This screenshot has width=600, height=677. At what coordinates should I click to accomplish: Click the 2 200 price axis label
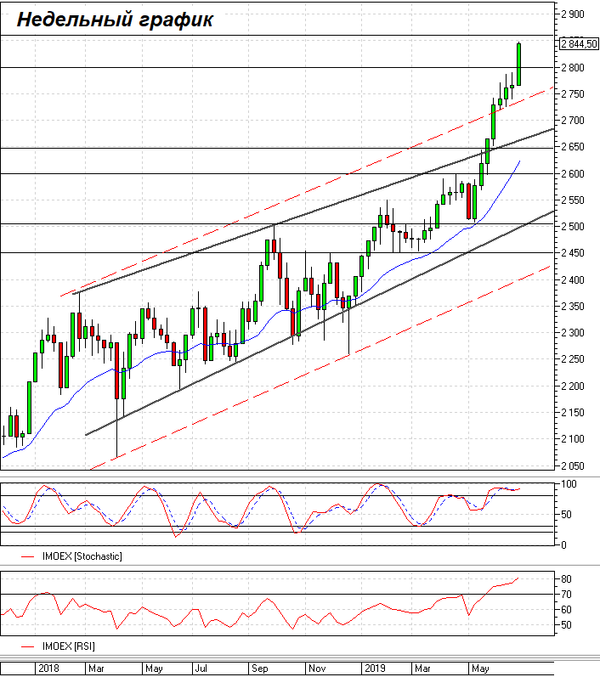[572, 386]
